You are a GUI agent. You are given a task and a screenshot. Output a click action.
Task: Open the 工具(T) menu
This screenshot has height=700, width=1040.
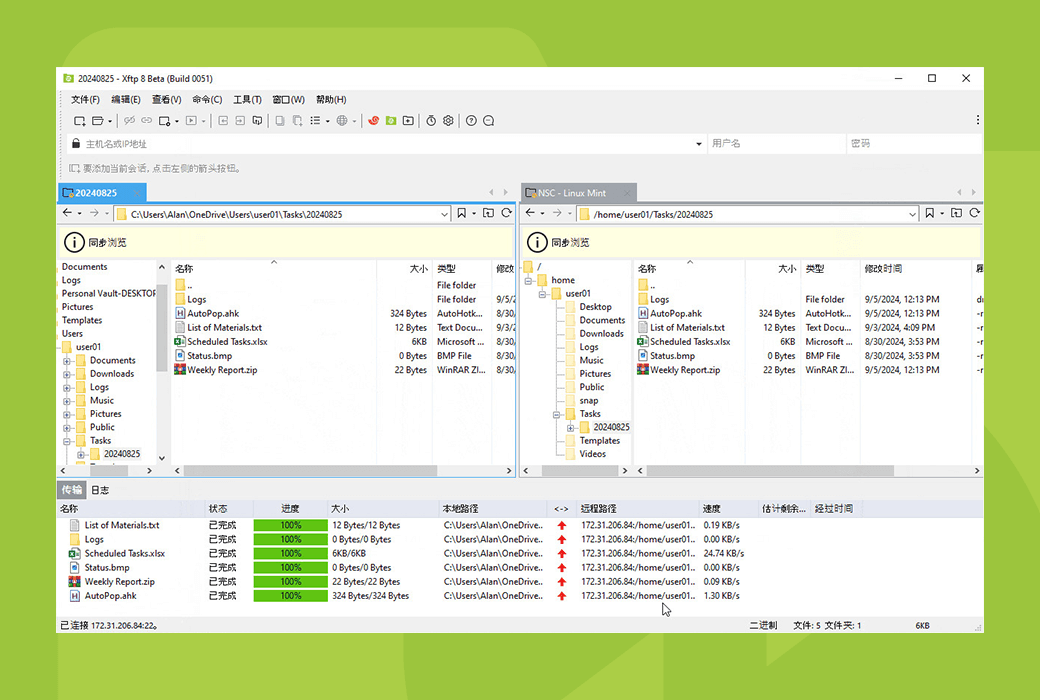tap(247, 100)
